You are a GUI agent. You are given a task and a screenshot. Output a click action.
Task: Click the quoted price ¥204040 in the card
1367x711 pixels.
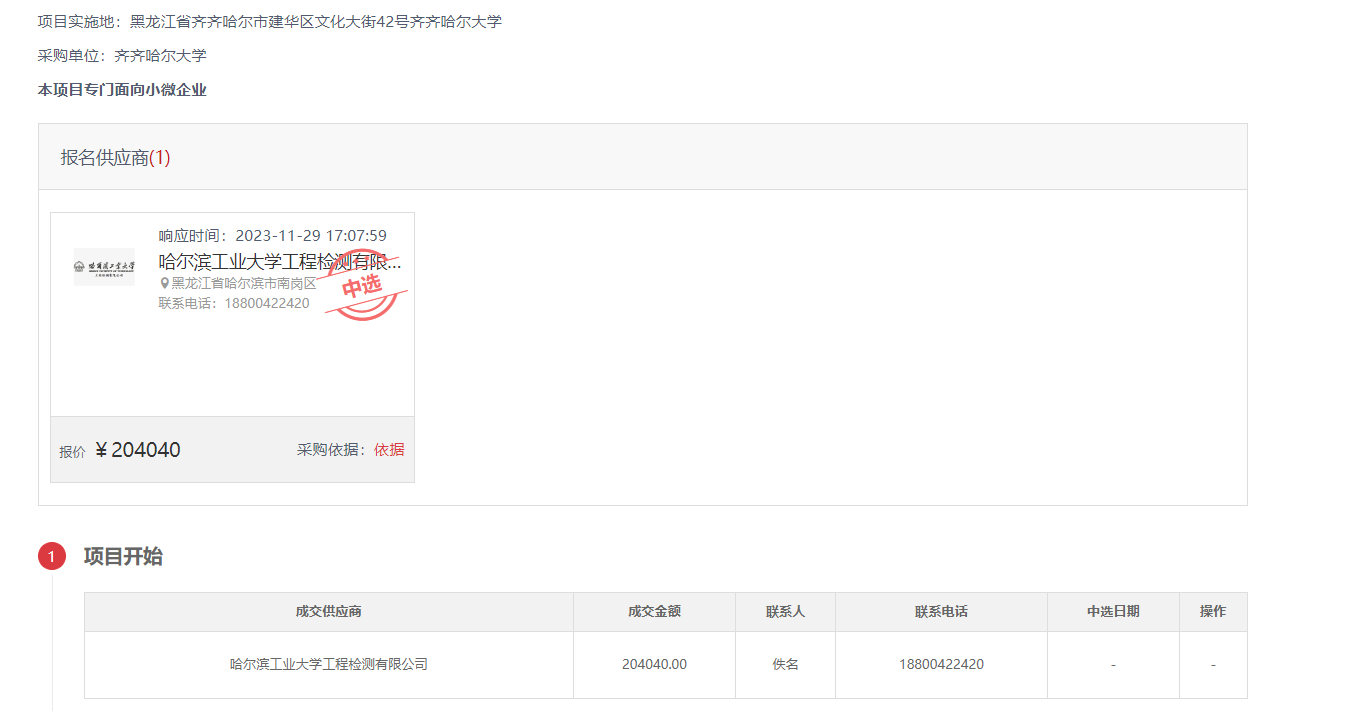(x=137, y=450)
